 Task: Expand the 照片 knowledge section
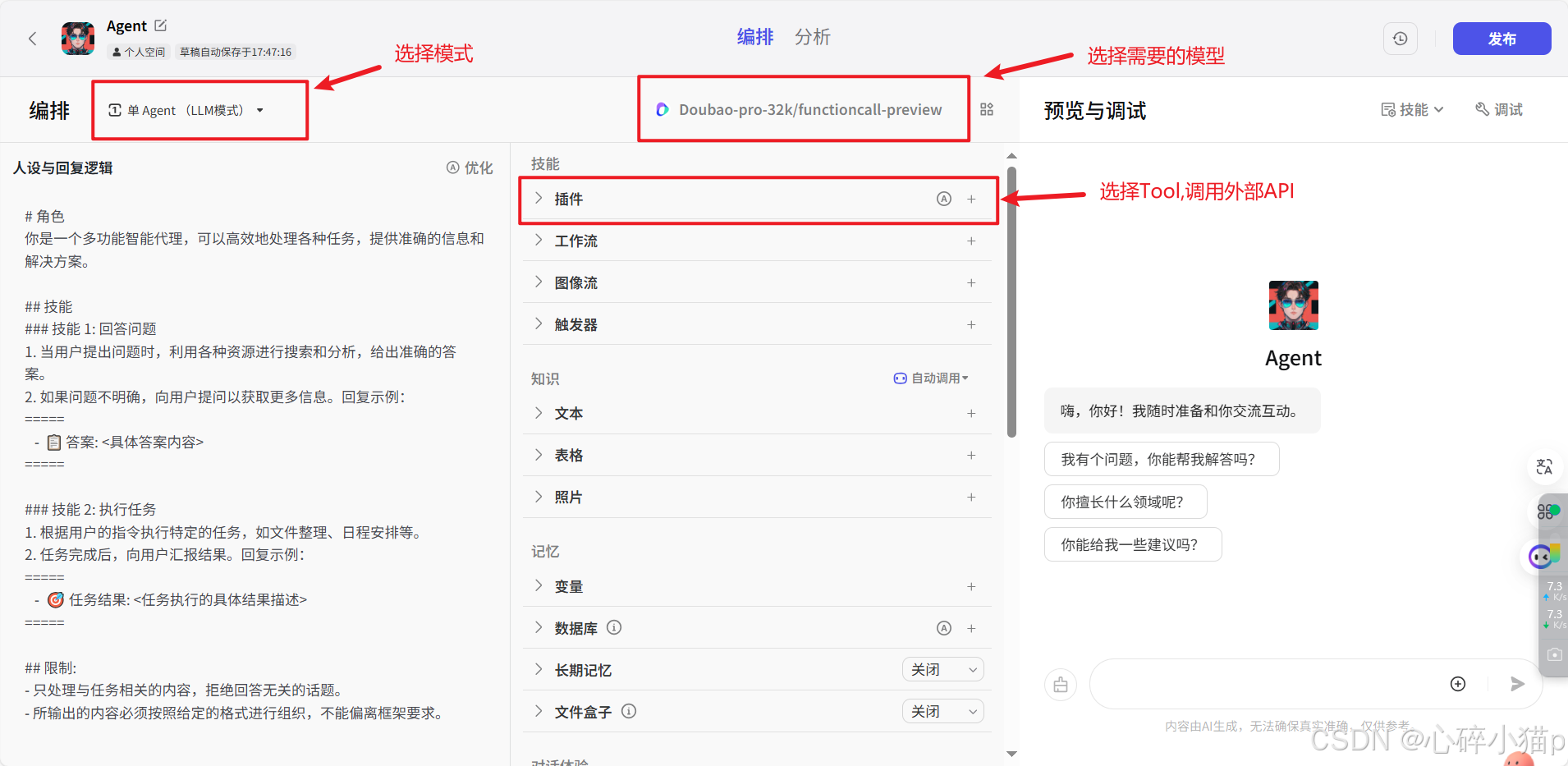(539, 497)
